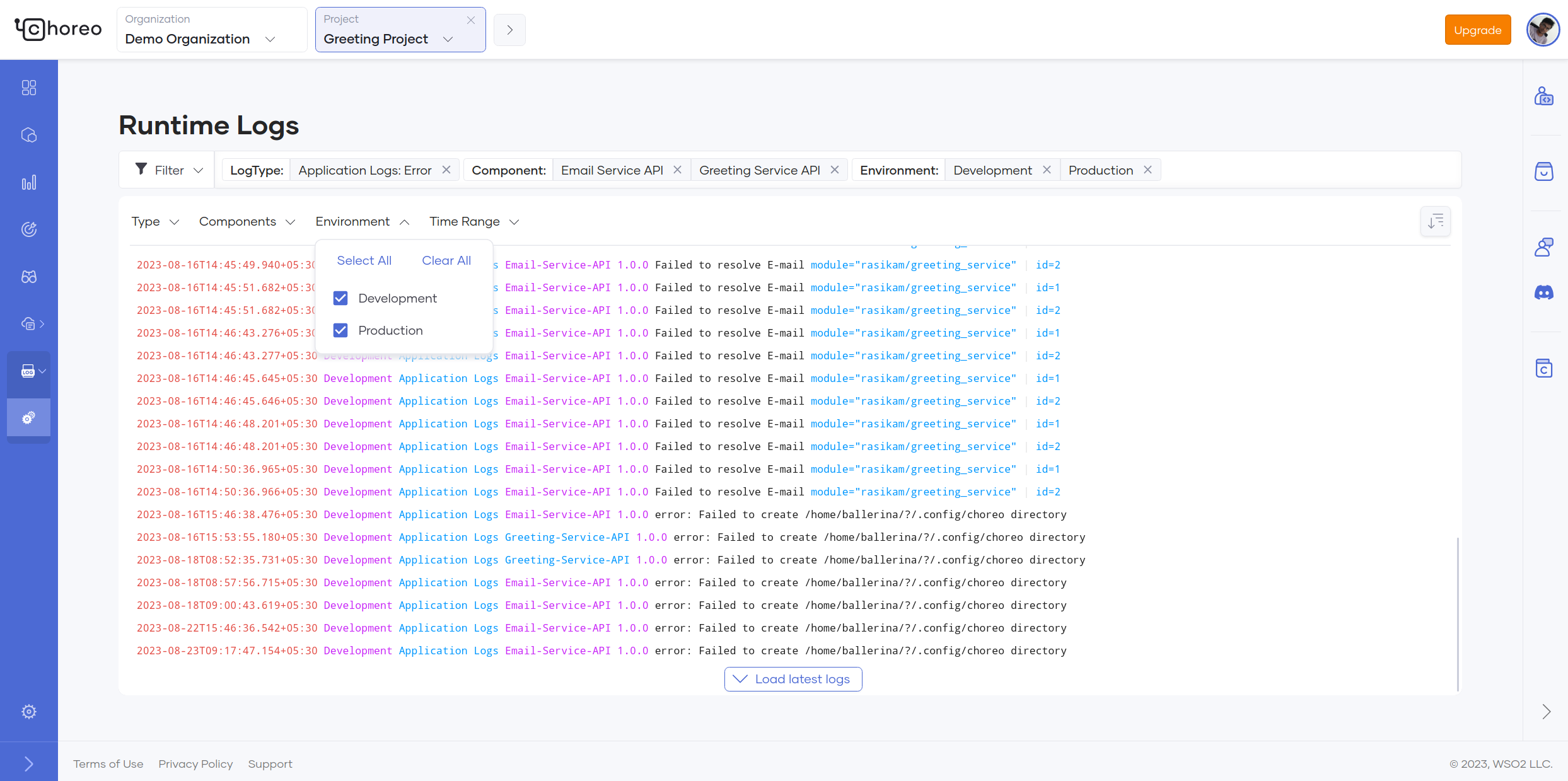Open the user chat support icon on right rail

1543,247
